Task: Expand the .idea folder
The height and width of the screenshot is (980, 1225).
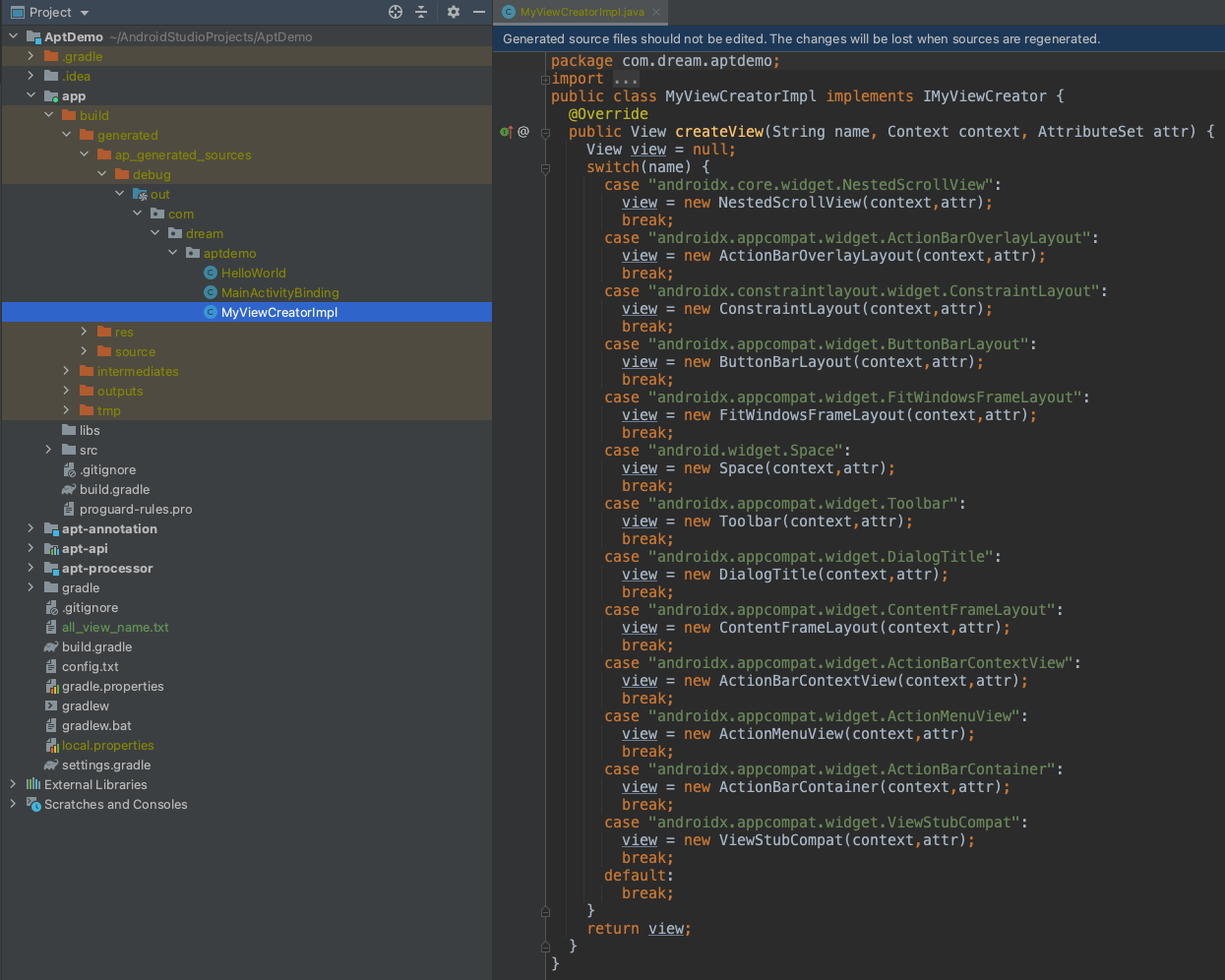Action: pyautogui.click(x=31, y=76)
